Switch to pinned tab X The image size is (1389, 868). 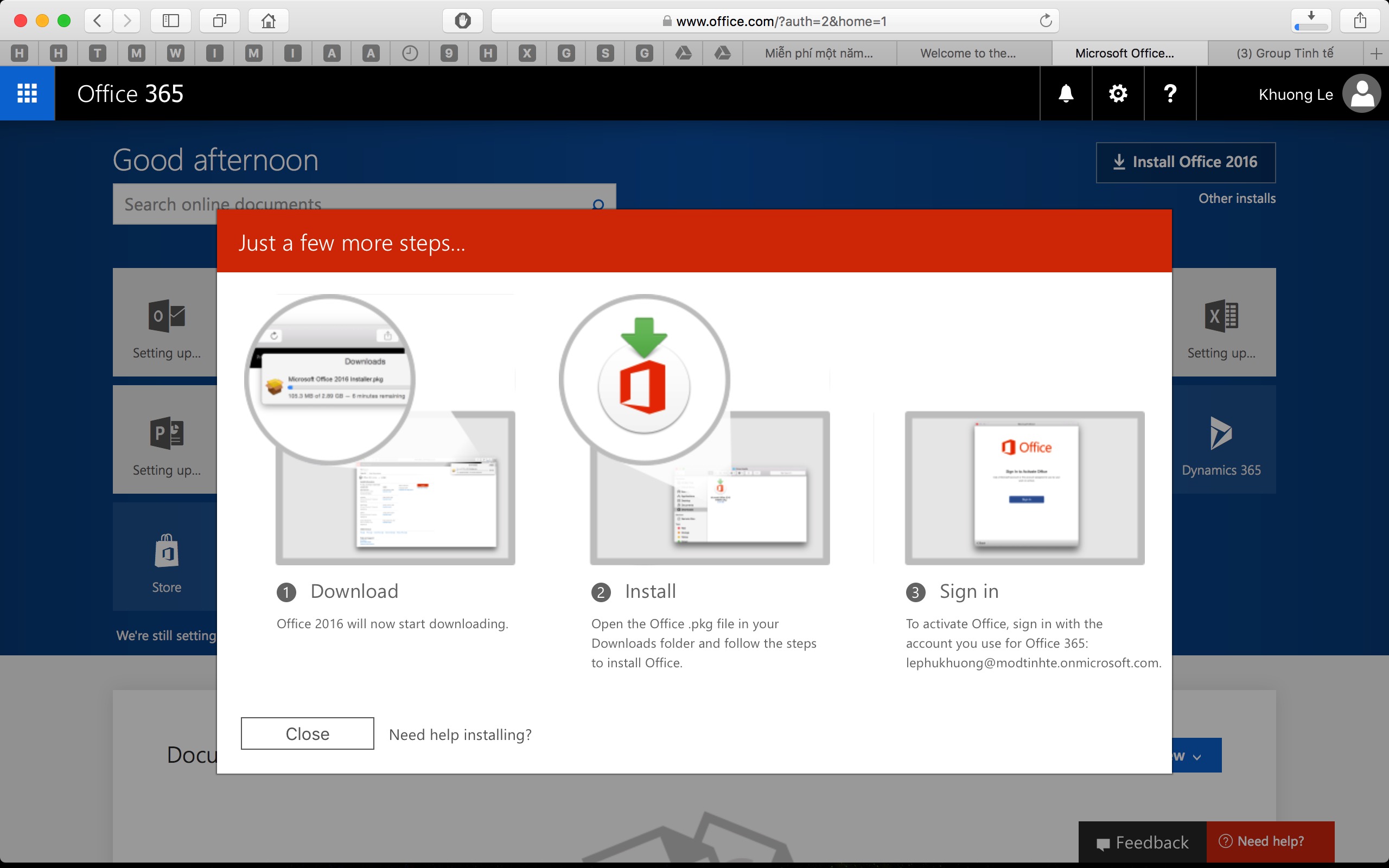527,53
